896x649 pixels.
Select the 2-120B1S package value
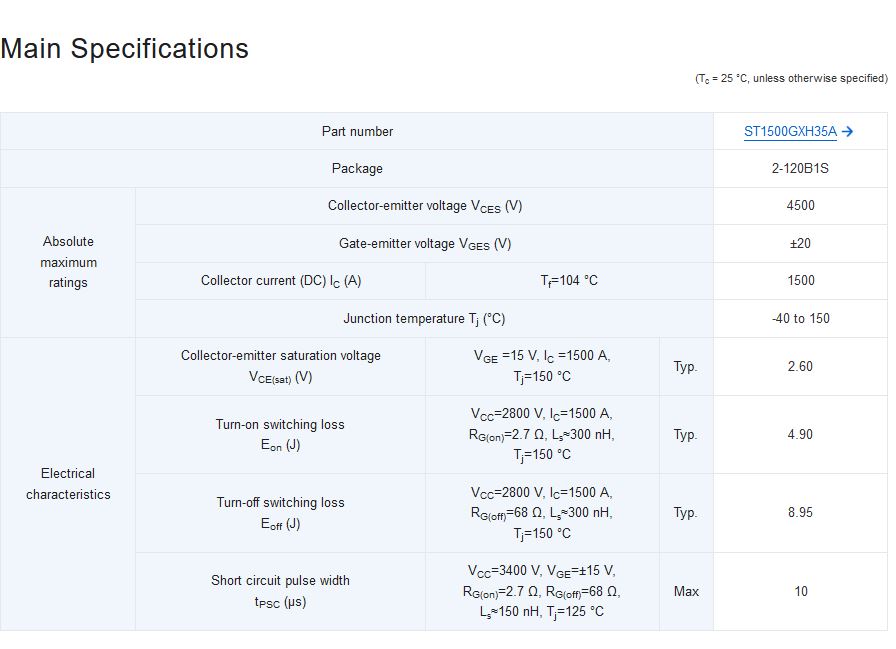pyautogui.click(x=800, y=169)
